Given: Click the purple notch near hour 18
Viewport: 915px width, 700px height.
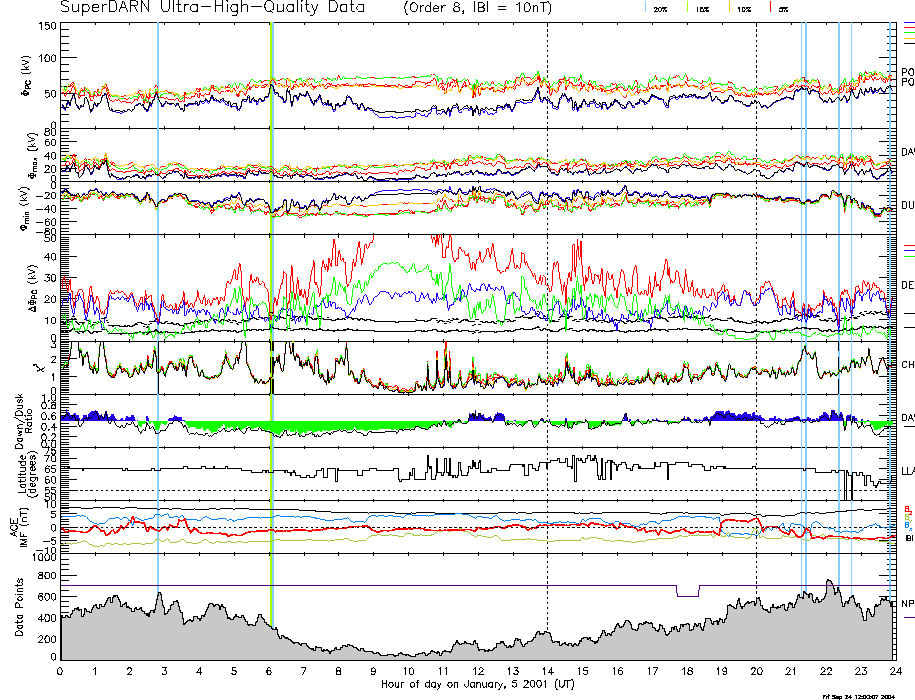Looking at the screenshot, I should click(x=688, y=591).
